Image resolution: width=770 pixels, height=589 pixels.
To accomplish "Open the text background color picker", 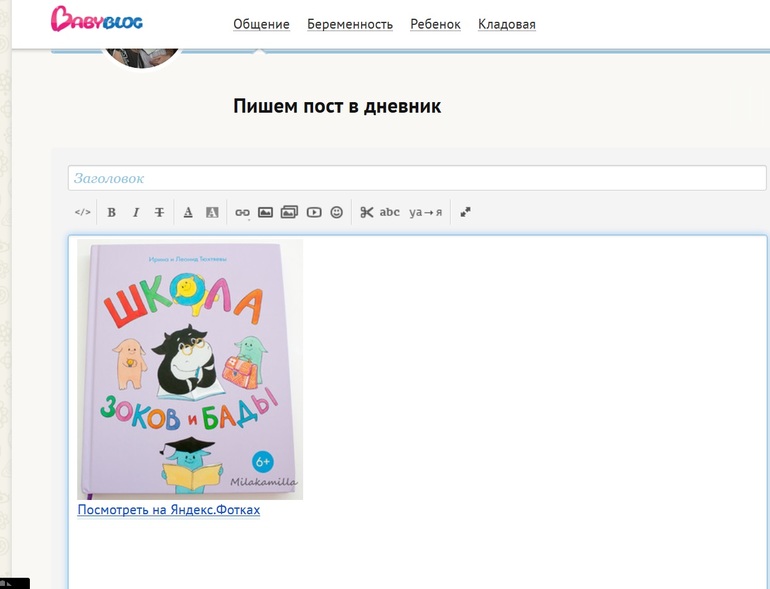I will click(212, 212).
